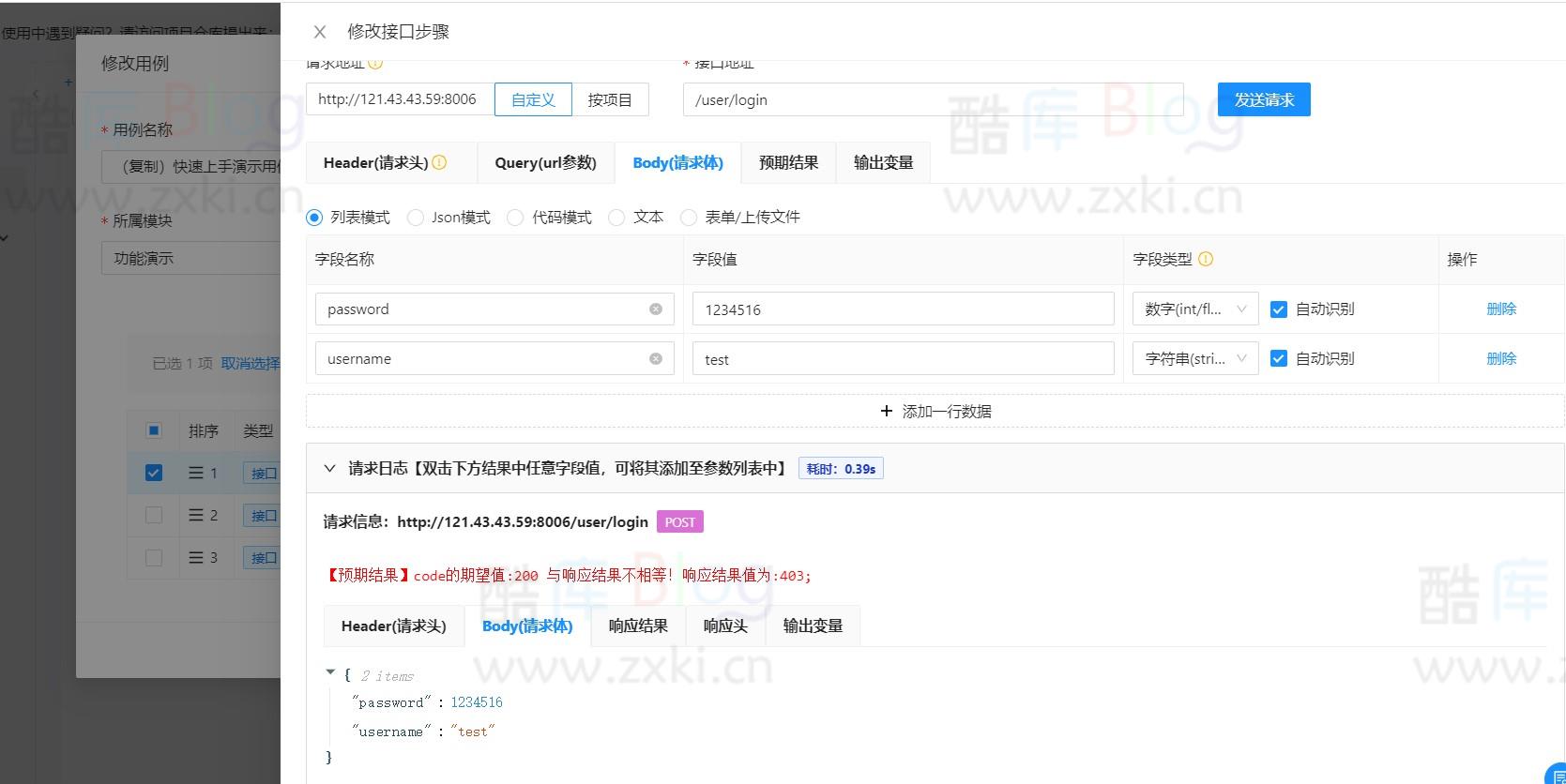1566x784 pixels.
Task: Click JSON value "test" in request log
Action: coord(473,731)
